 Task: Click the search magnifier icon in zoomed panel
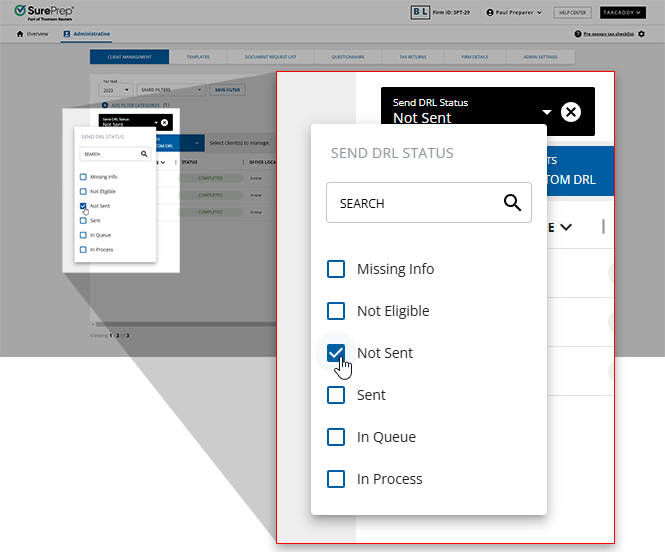pos(512,203)
